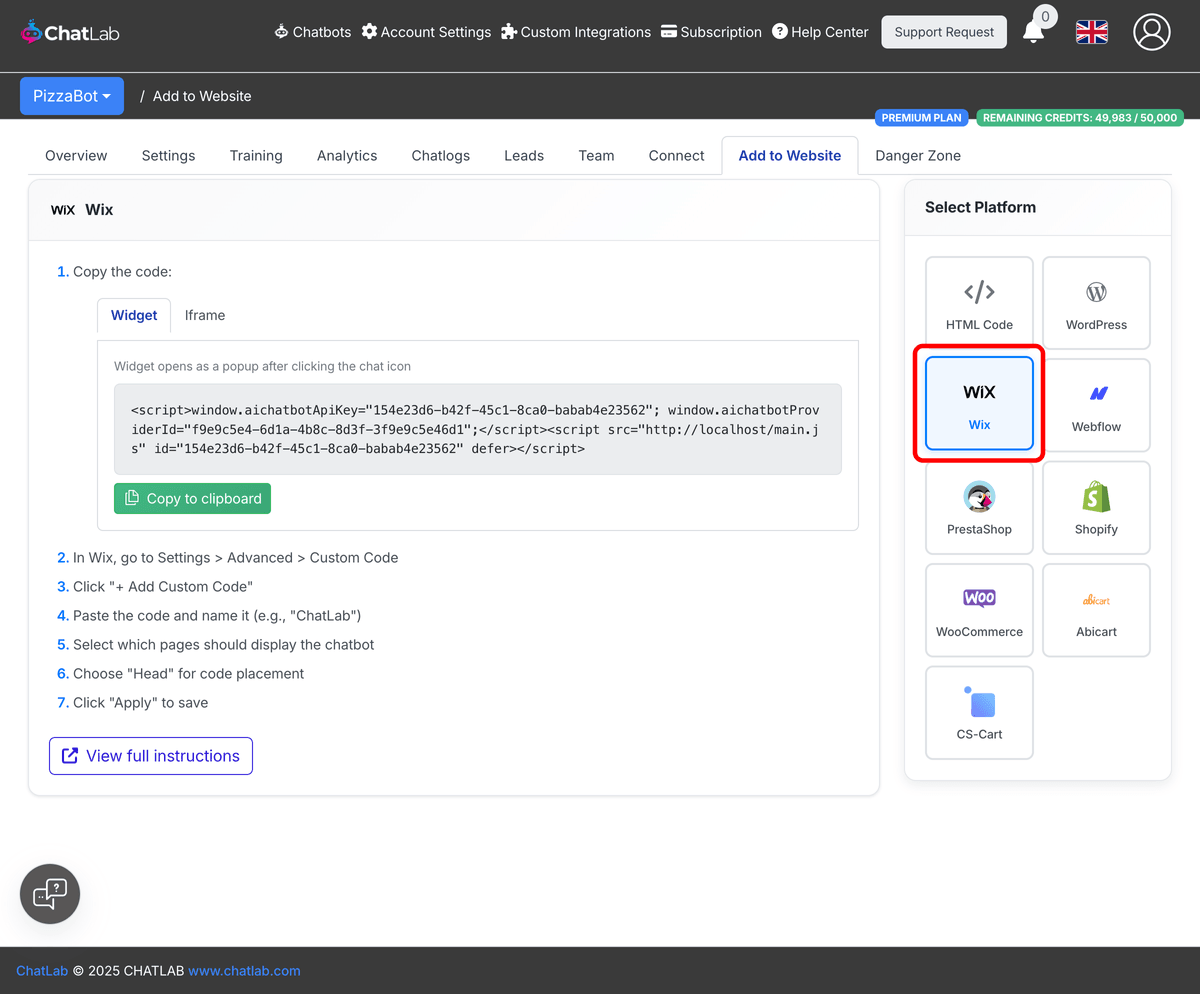The width and height of the screenshot is (1200, 994).
Task: Expand the PizzaBot chatbot selector
Action: tap(71, 95)
